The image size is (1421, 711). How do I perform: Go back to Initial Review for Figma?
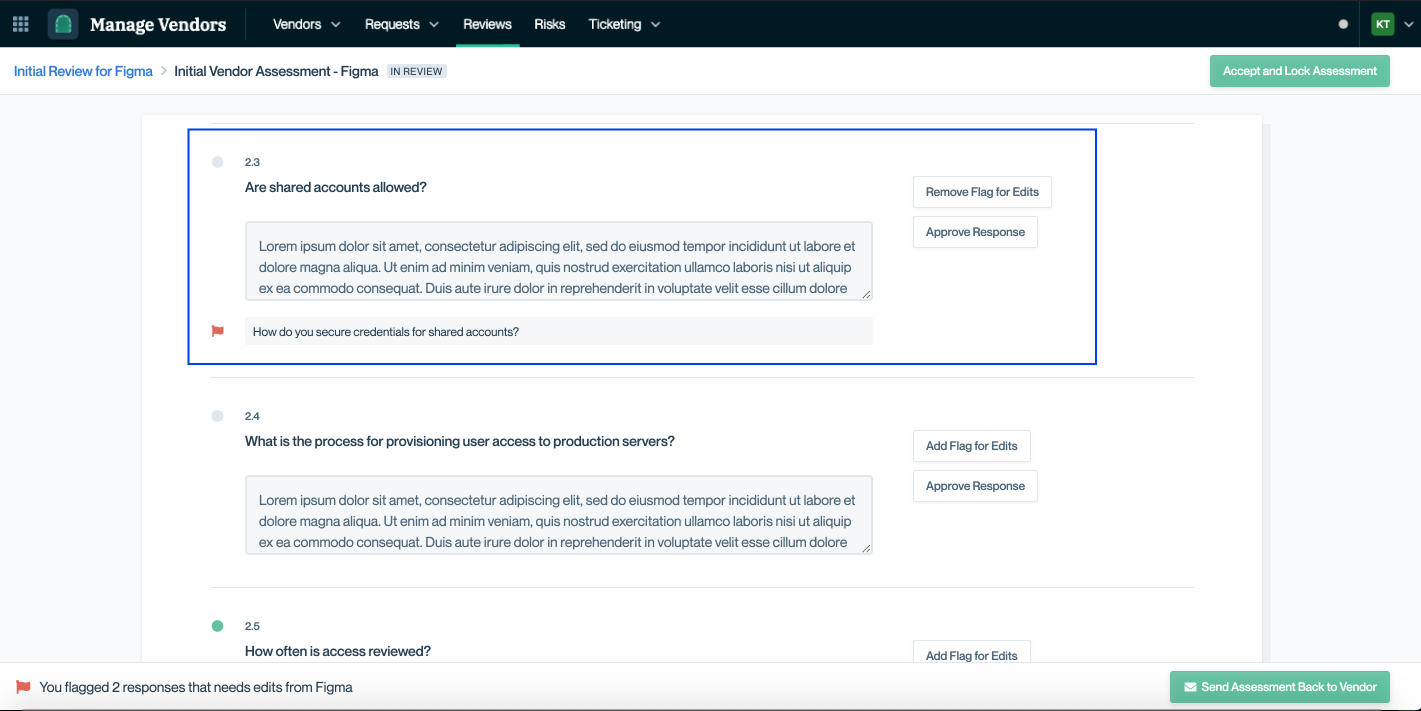[x=83, y=71]
